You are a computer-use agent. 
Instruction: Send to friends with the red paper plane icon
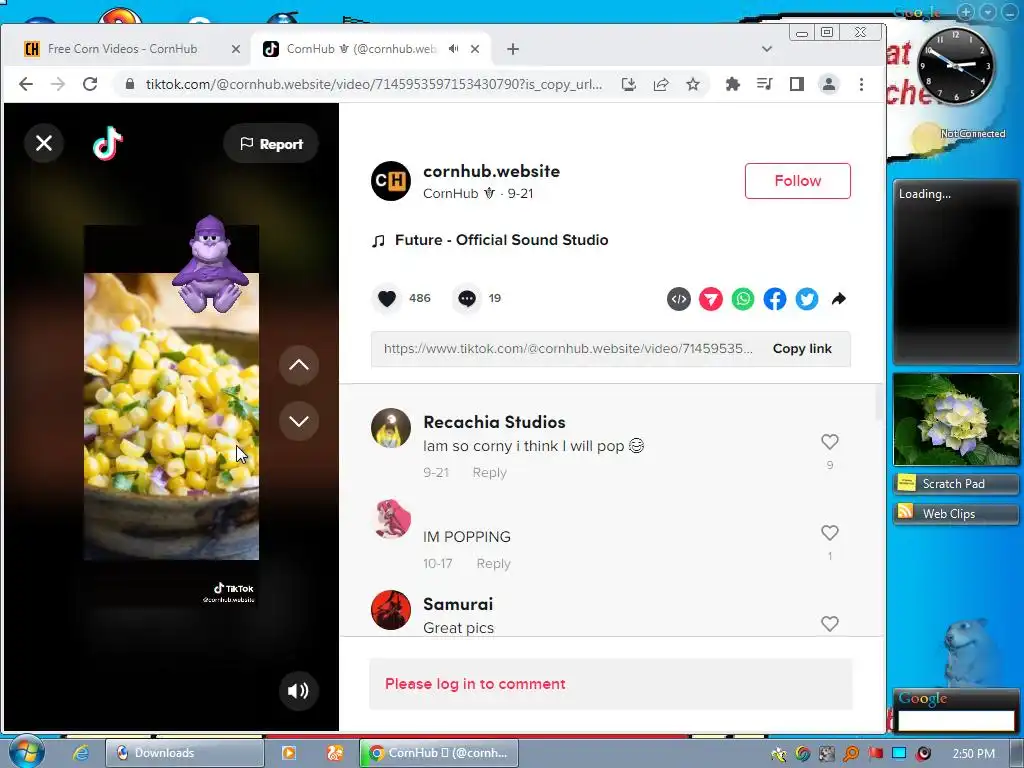tap(711, 299)
